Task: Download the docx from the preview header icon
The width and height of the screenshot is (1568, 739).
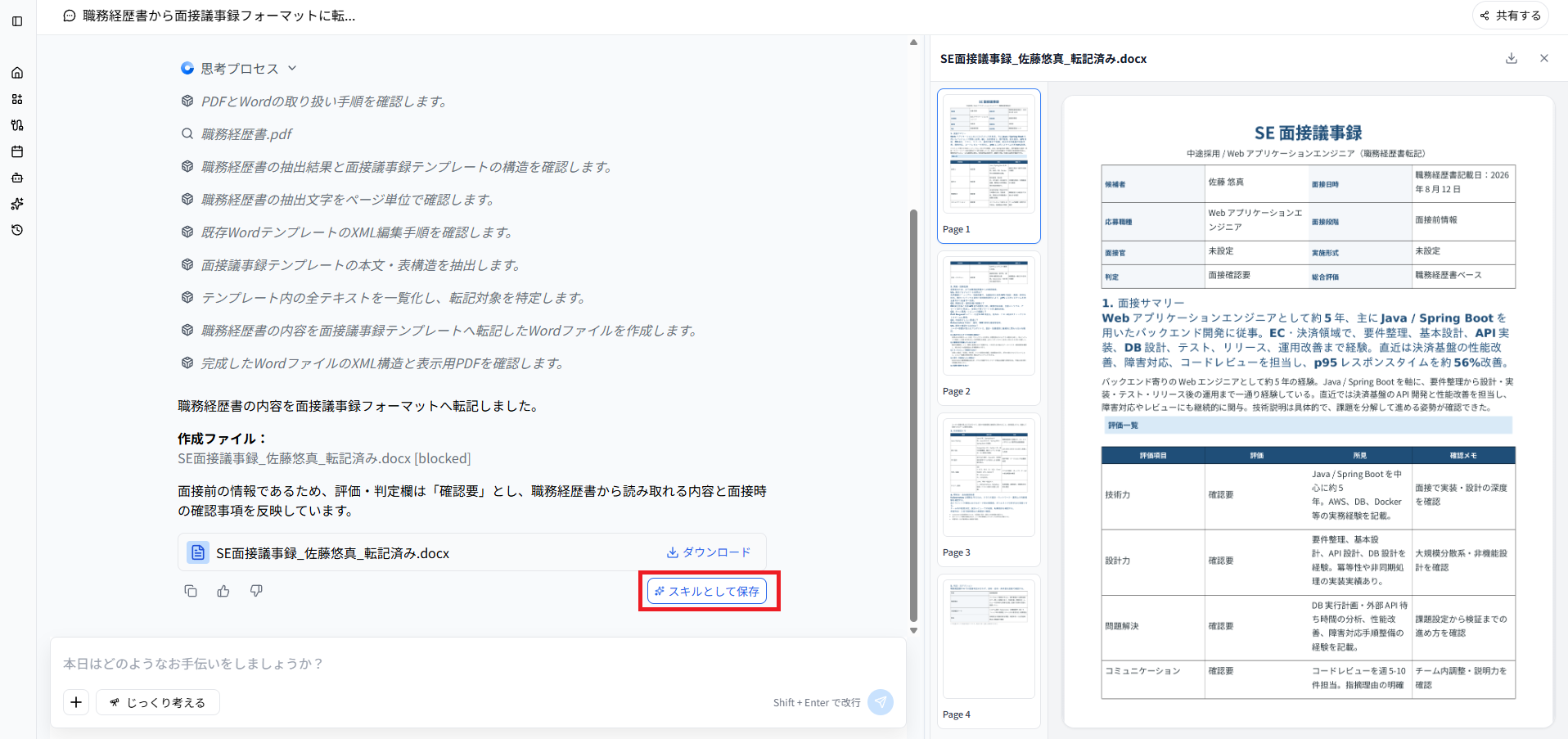Action: pyautogui.click(x=1512, y=58)
